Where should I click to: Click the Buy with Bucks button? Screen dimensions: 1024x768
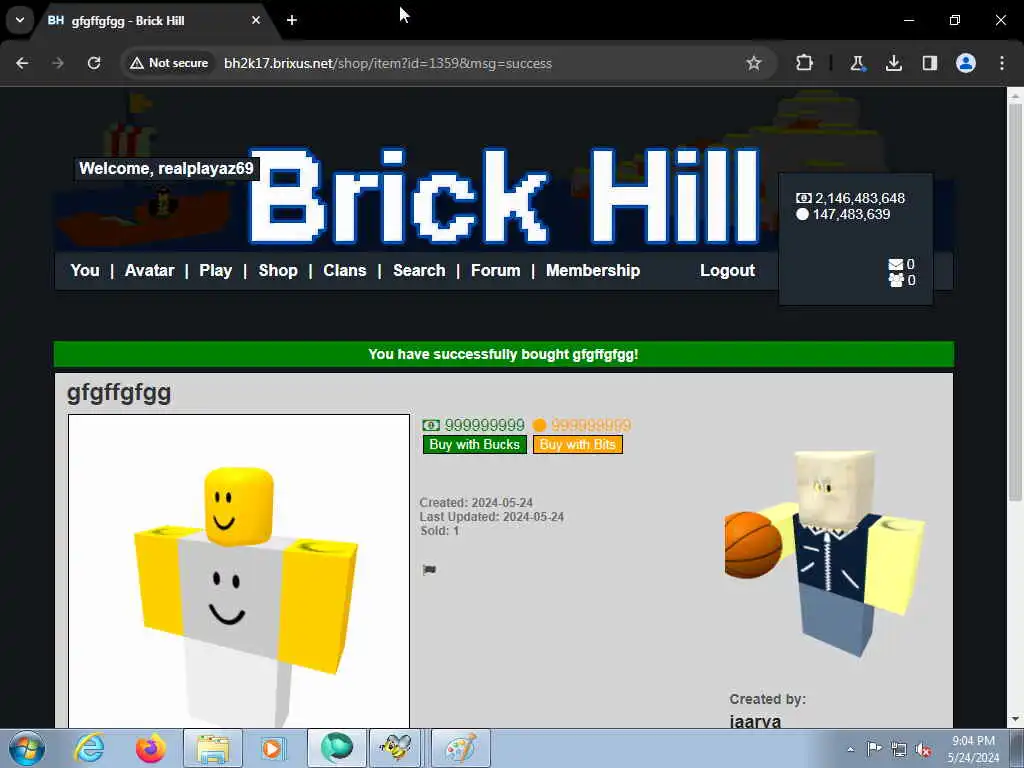475,445
